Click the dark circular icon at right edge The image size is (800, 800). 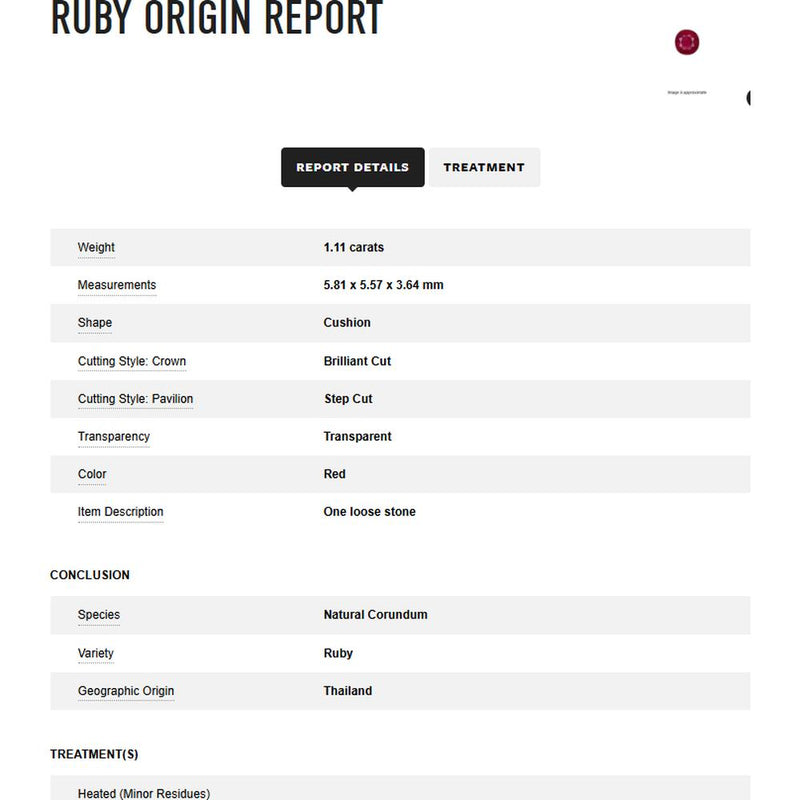click(748, 97)
